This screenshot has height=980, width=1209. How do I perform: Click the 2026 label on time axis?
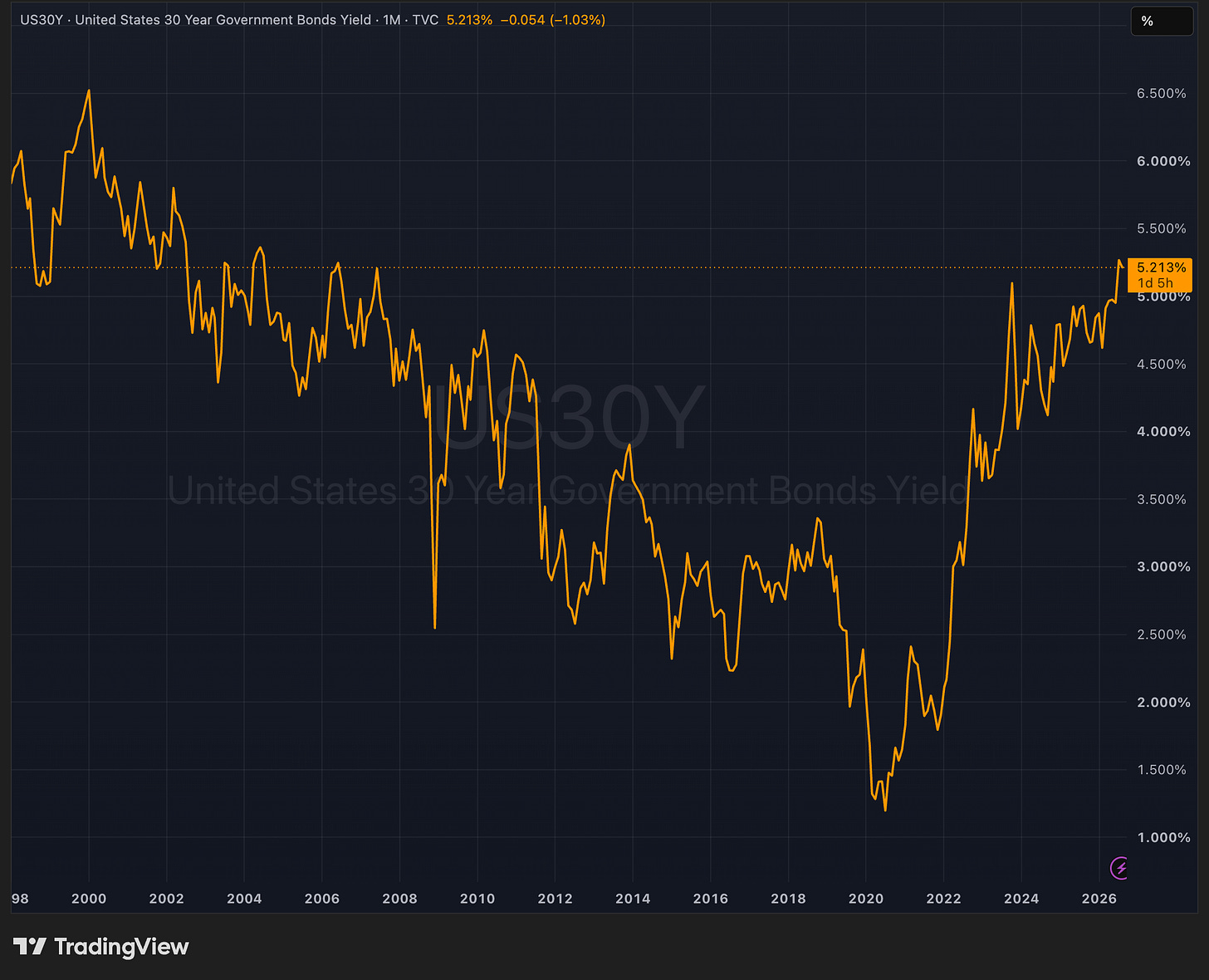[1099, 899]
